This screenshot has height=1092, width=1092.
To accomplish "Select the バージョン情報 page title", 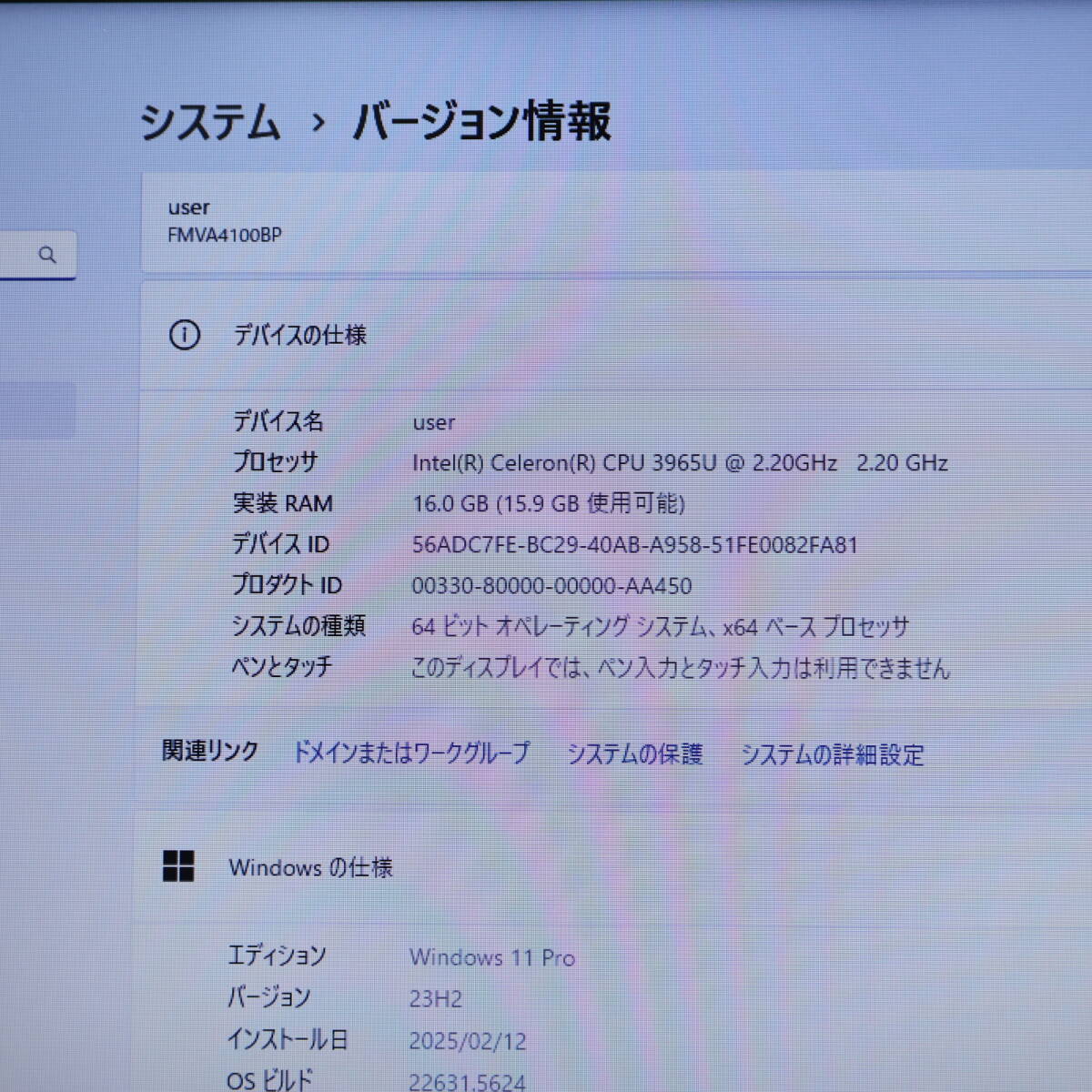I will (481, 122).
